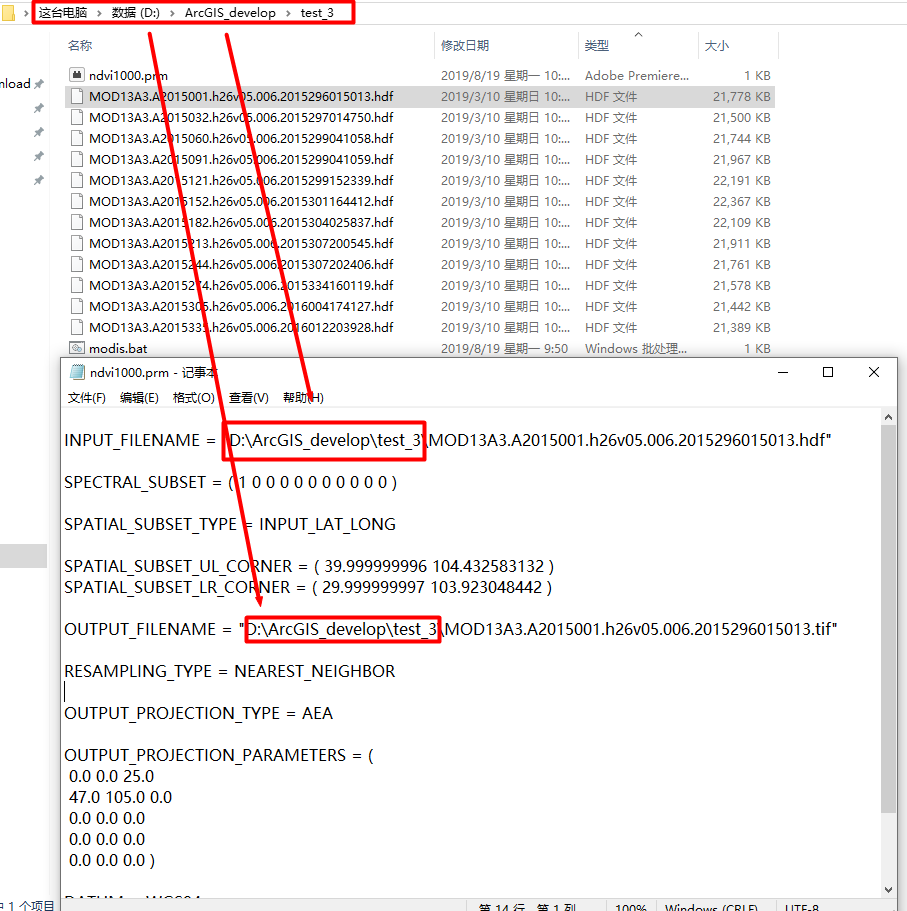
Task: Maximize the Notepad window
Action: pyautogui.click(x=828, y=372)
